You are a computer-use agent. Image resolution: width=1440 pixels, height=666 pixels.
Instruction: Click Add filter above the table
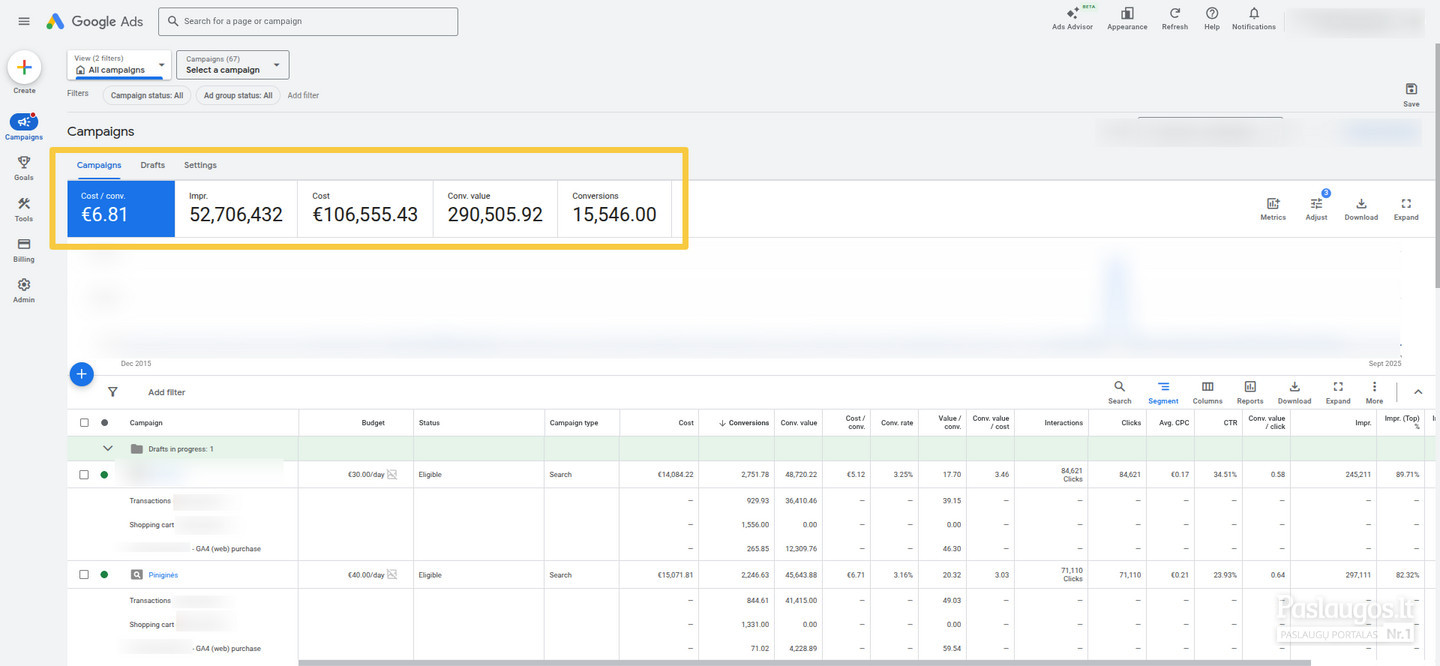tap(167, 392)
